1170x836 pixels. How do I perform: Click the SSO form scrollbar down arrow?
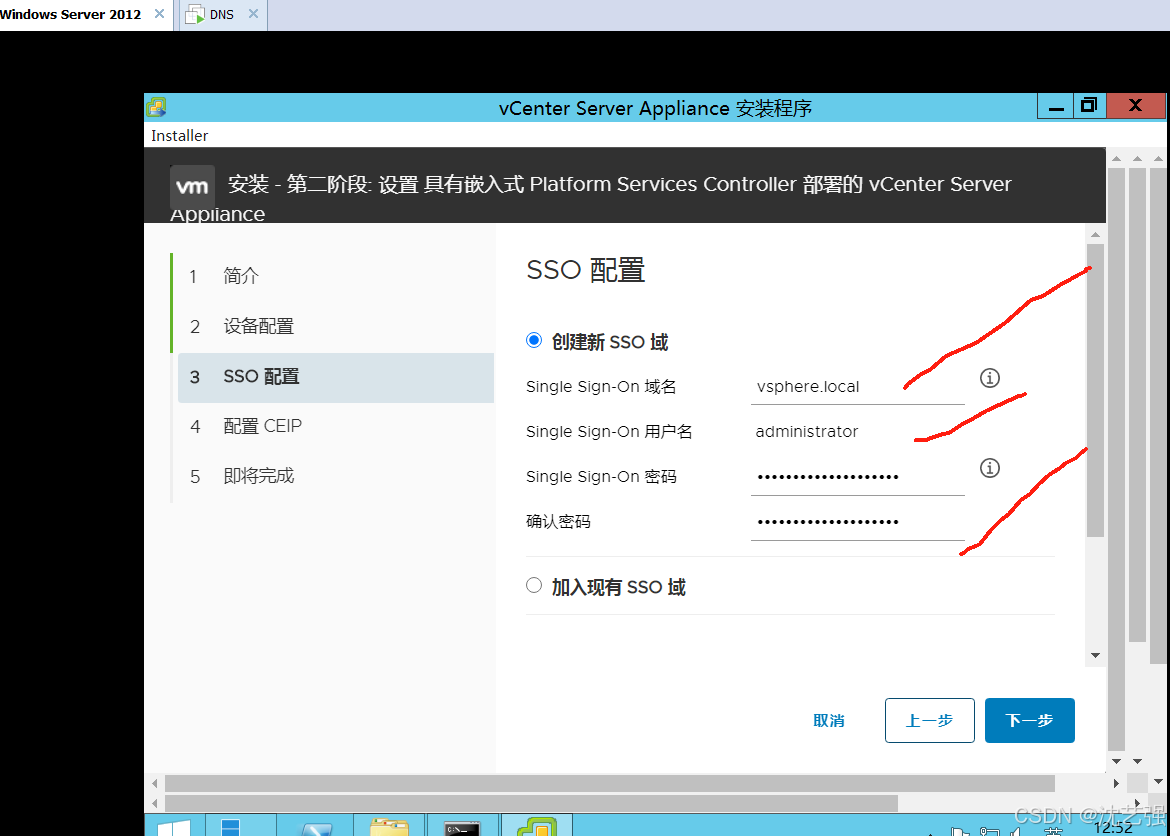pyautogui.click(x=1095, y=655)
